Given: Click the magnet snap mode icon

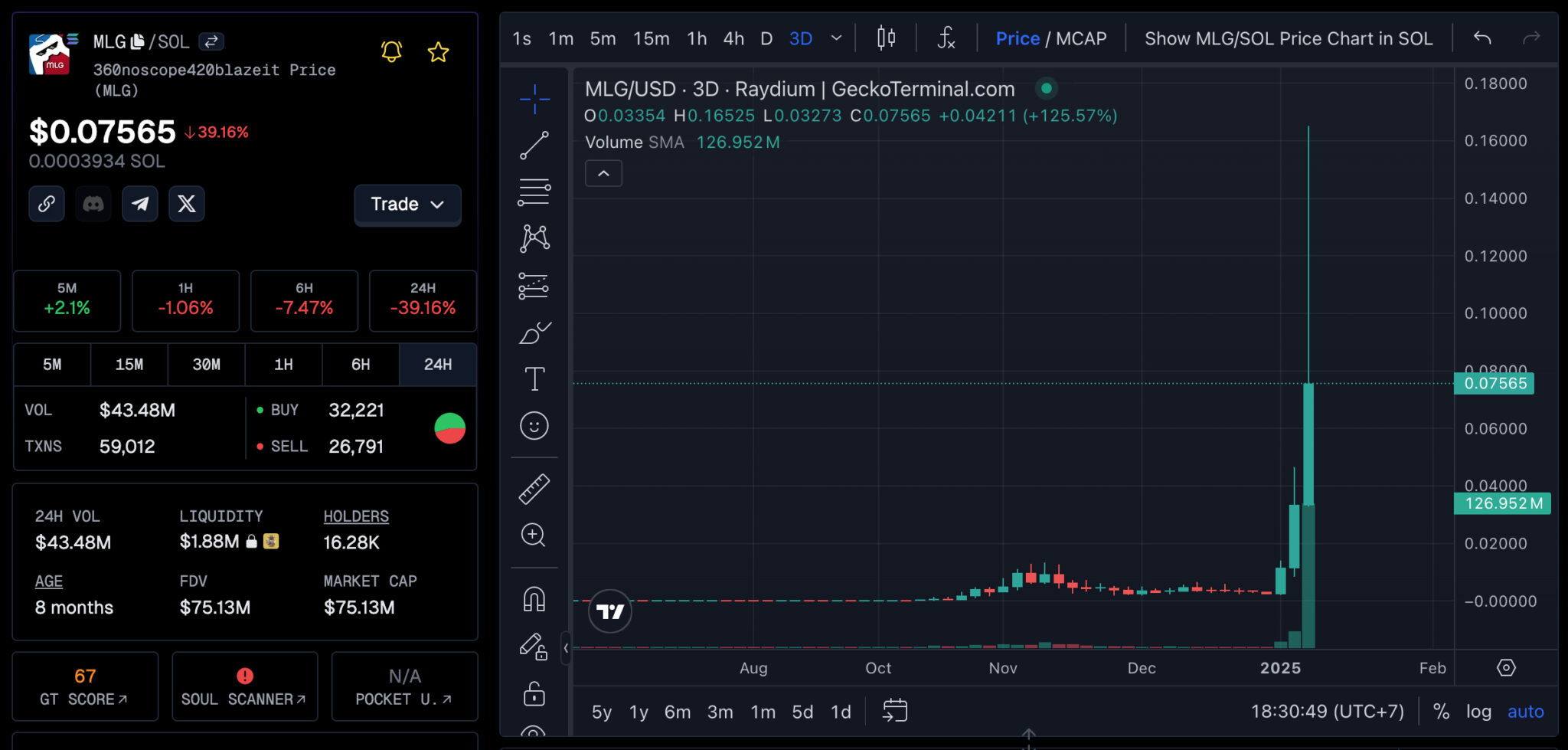Looking at the screenshot, I should click(x=534, y=599).
